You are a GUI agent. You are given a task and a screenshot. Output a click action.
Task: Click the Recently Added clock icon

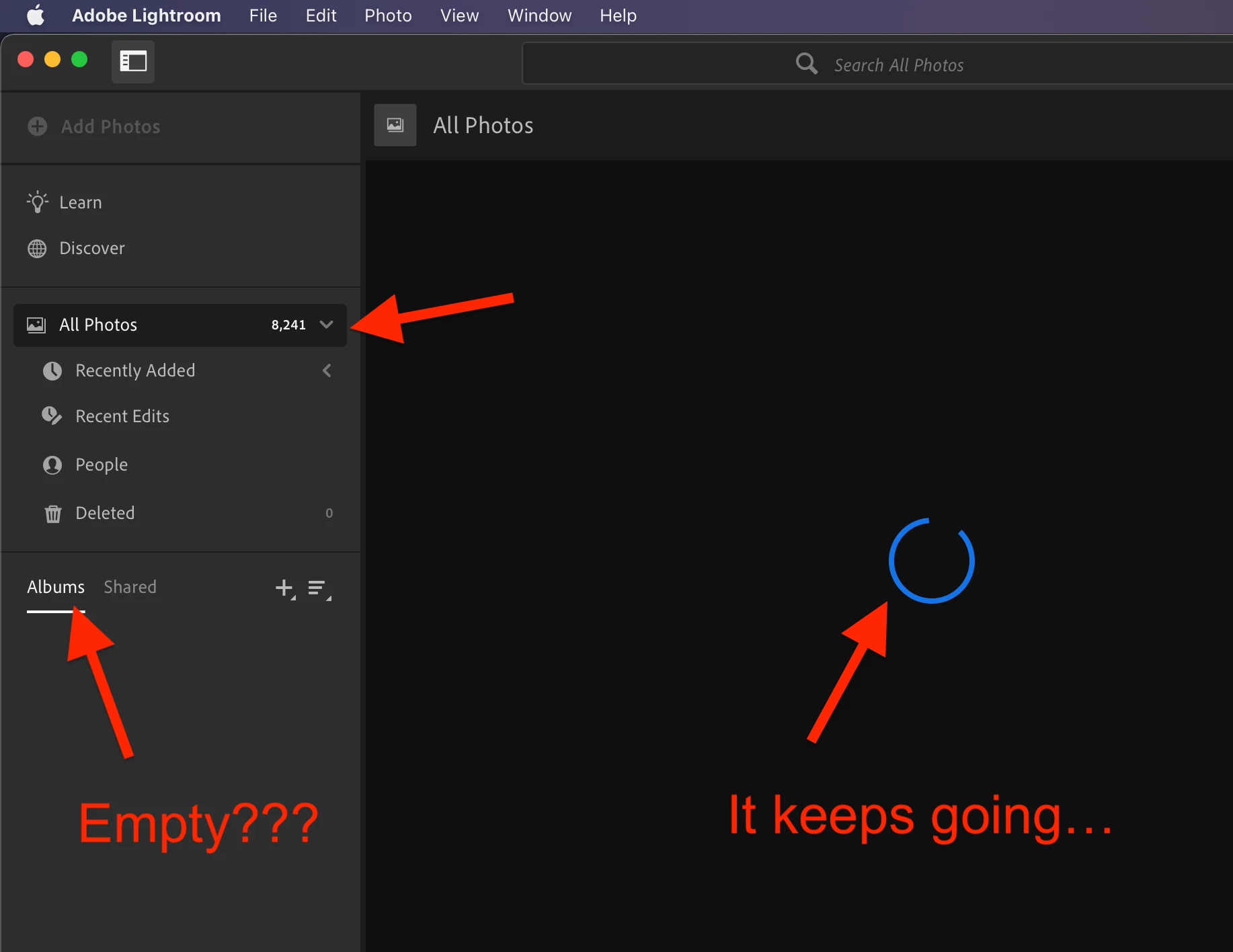click(52, 371)
